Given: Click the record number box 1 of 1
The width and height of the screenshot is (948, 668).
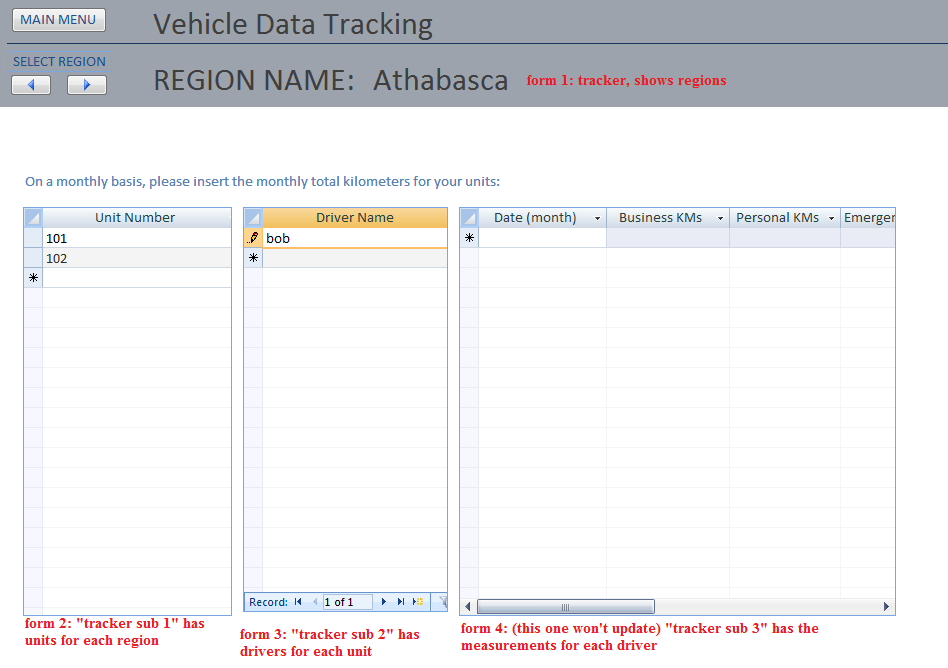Looking at the screenshot, I should click(348, 602).
